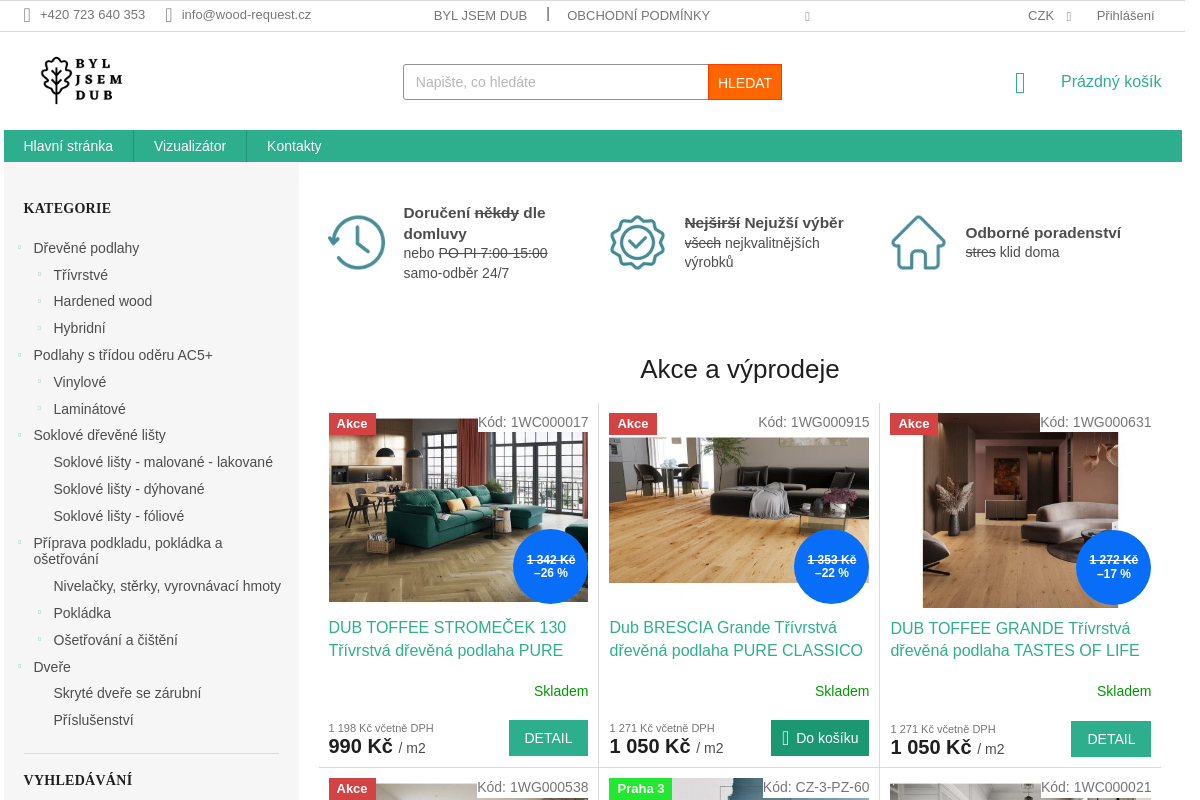Select Nivelačky, stěrky, vyrovnávací hmoty

tap(167, 586)
